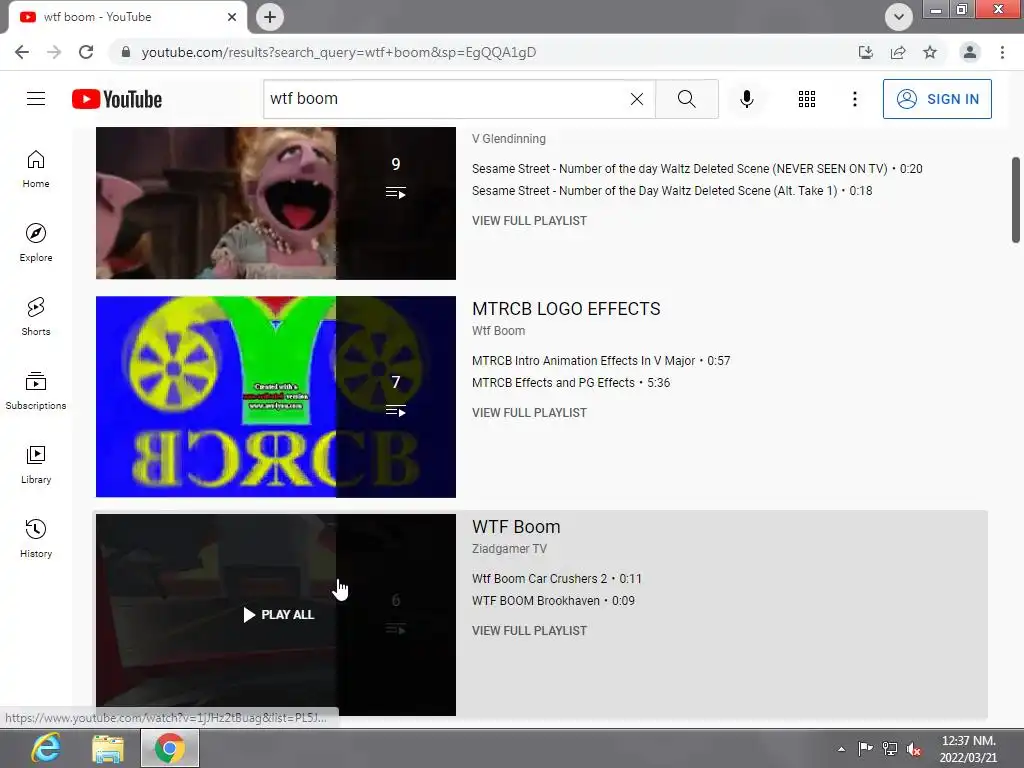Screen dimensions: 1024x768
Task: Click the browser forward arrow
Action: [54, 52]
